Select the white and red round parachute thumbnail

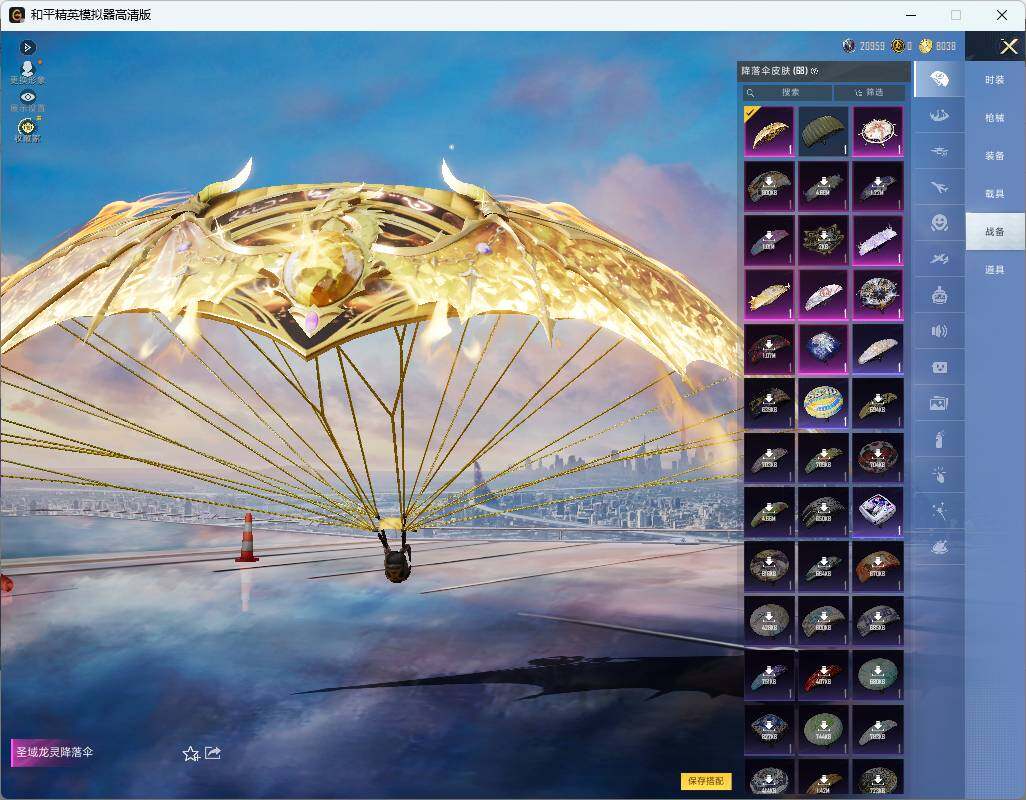click(x=878, y=131)
